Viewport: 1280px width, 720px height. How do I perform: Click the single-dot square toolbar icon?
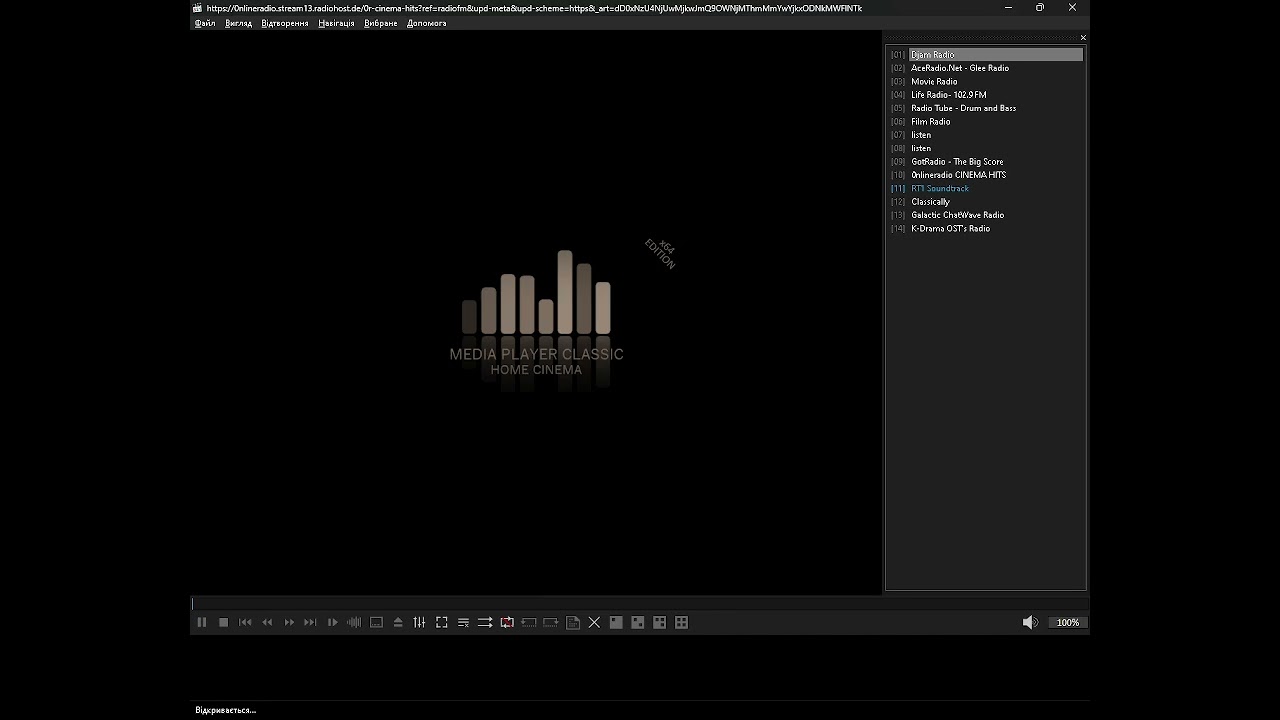616,622
